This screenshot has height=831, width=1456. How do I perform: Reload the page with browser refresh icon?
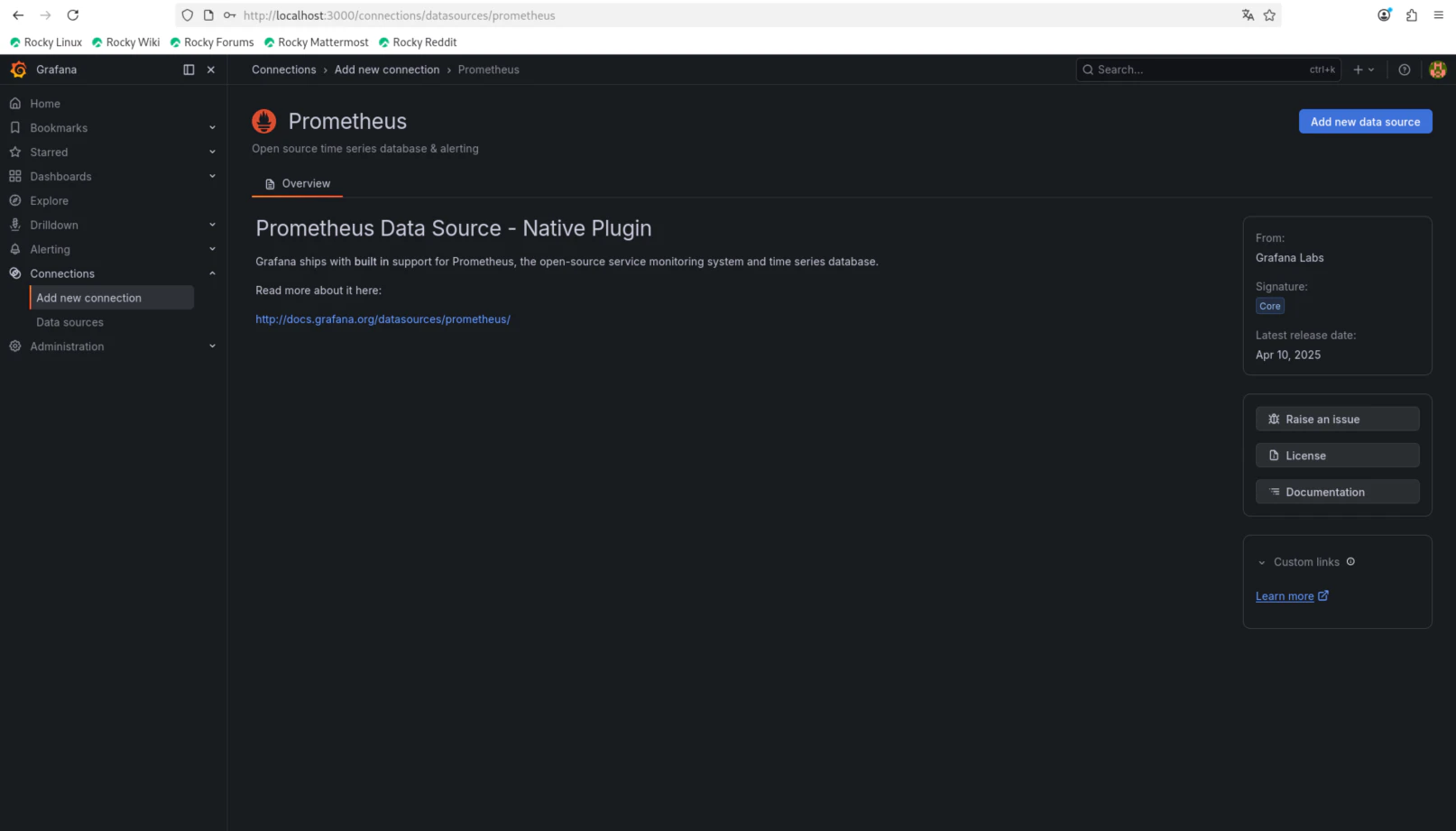(x=73, y=15)
